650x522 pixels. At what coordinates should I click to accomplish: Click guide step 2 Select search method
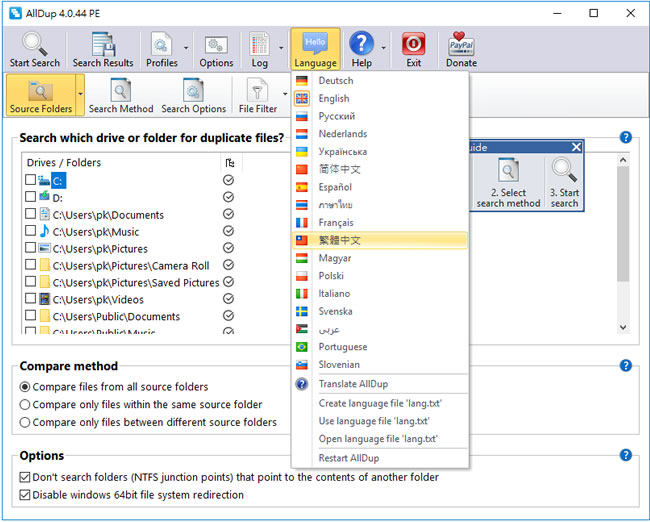pos(508,183)
